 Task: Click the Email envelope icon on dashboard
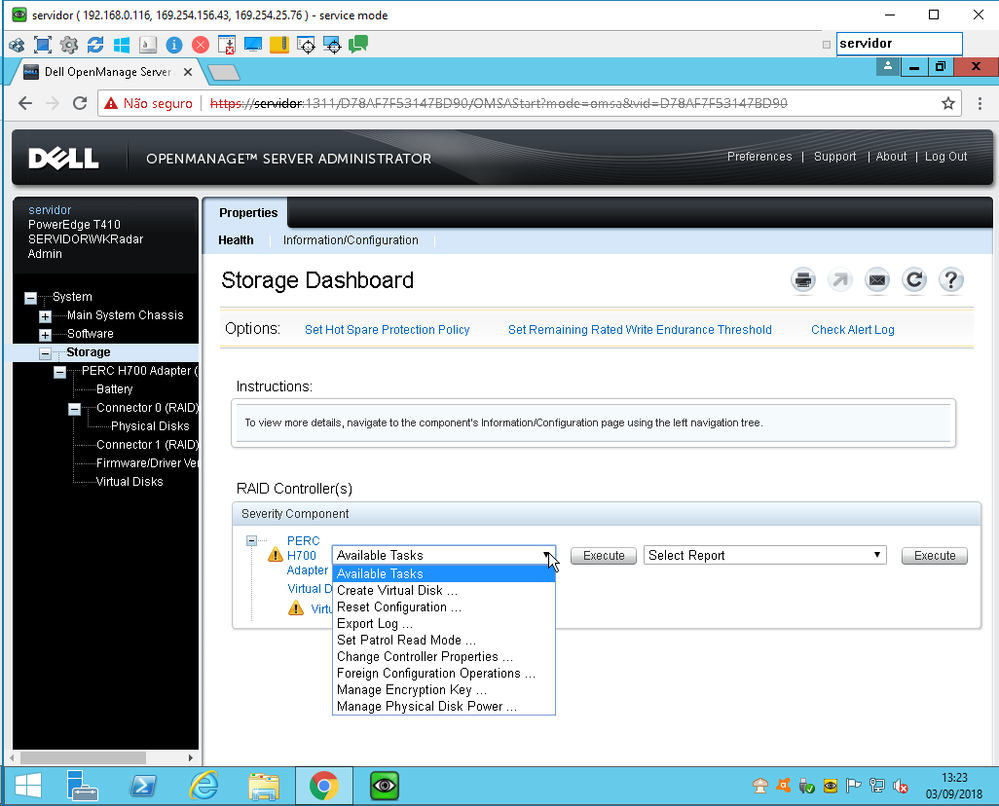click(877, 280)
